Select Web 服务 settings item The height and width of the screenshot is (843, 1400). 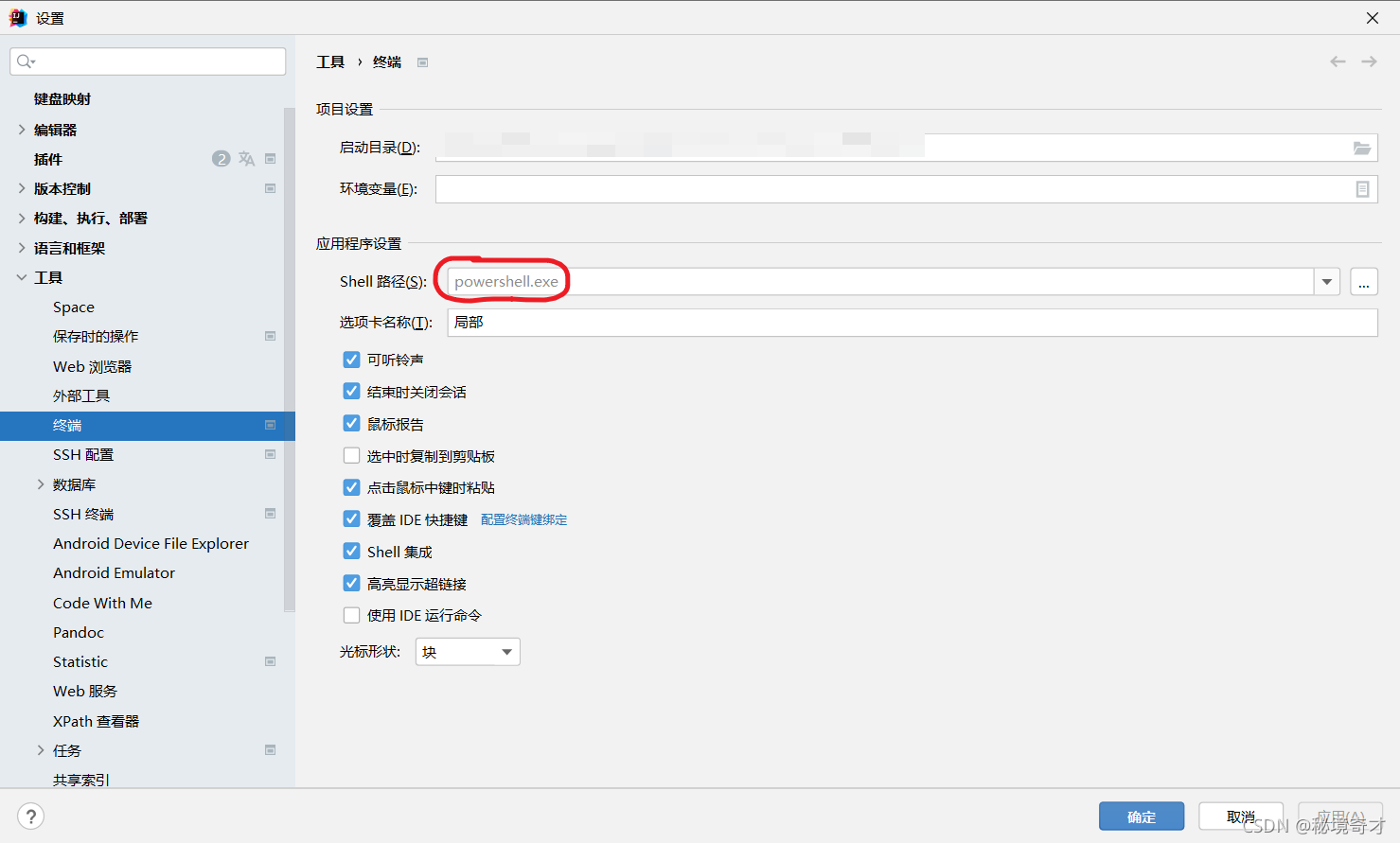click(x=85, y=691)
